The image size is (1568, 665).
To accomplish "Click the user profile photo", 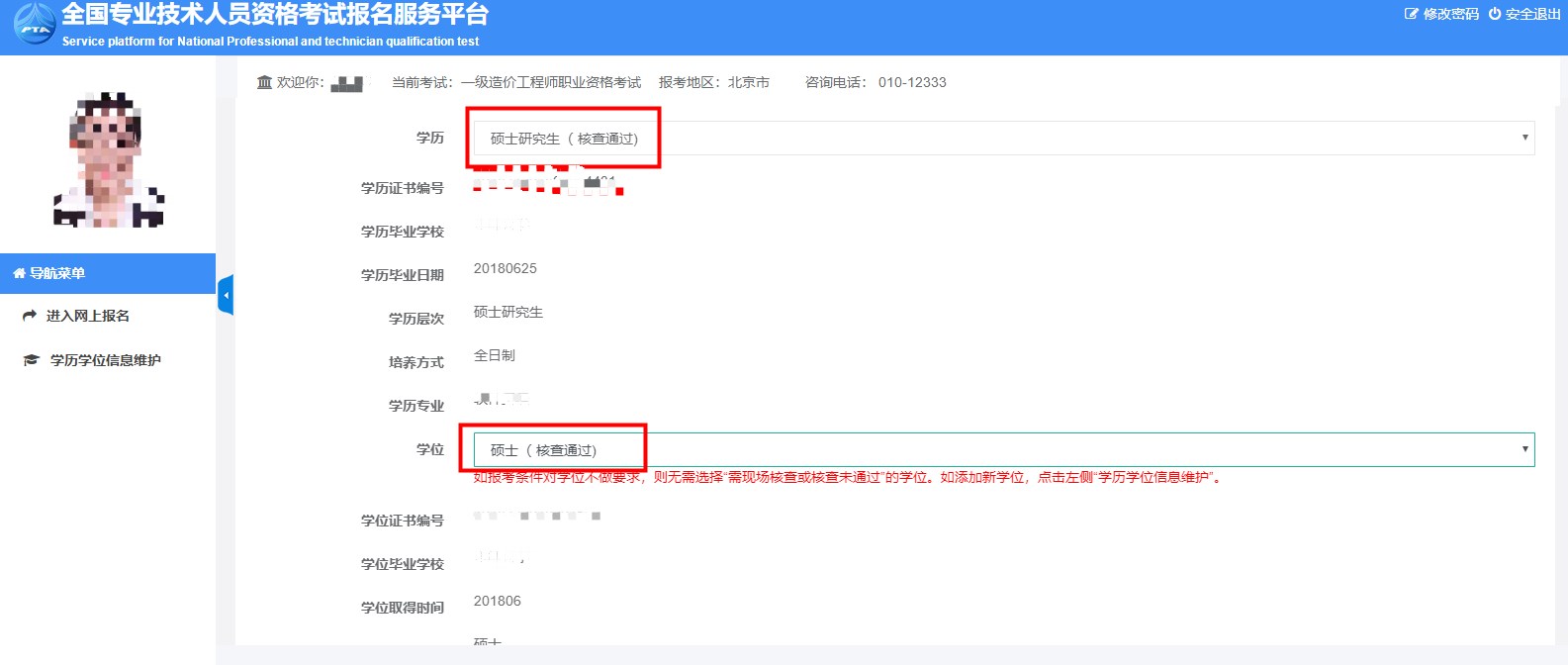I will pos(108,159).
